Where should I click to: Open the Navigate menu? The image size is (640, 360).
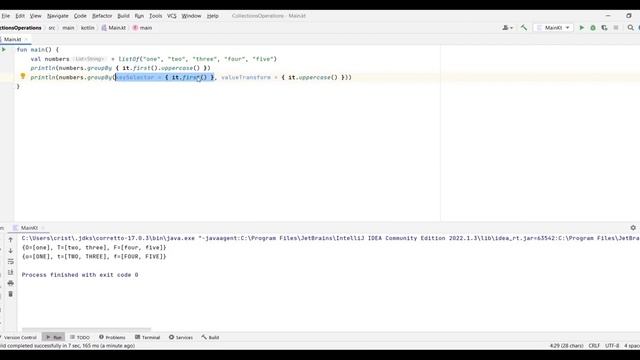(58, 16)
